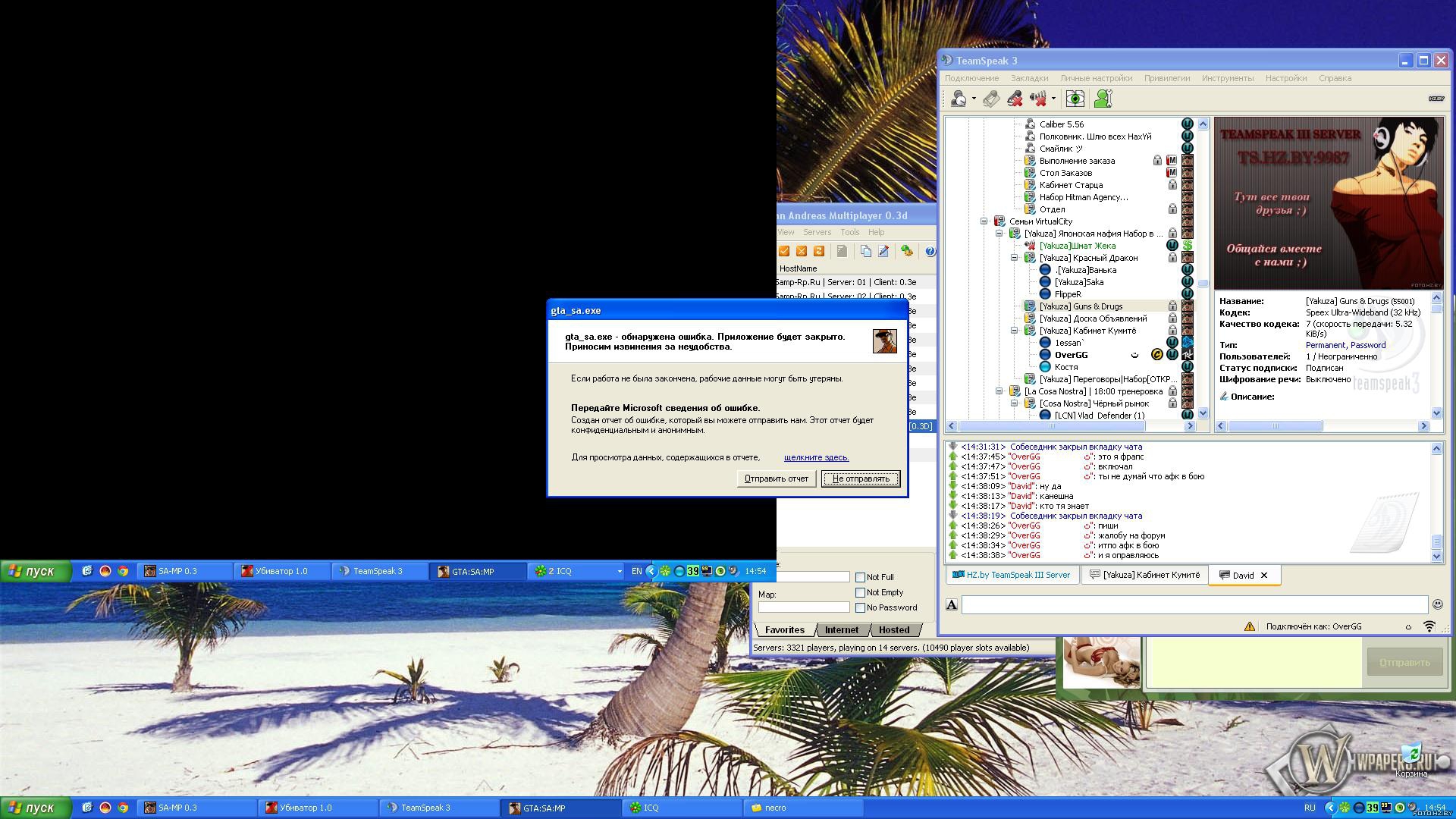
Task: Open the SA-MP add server orange icon
Action: tap(784, 251)
